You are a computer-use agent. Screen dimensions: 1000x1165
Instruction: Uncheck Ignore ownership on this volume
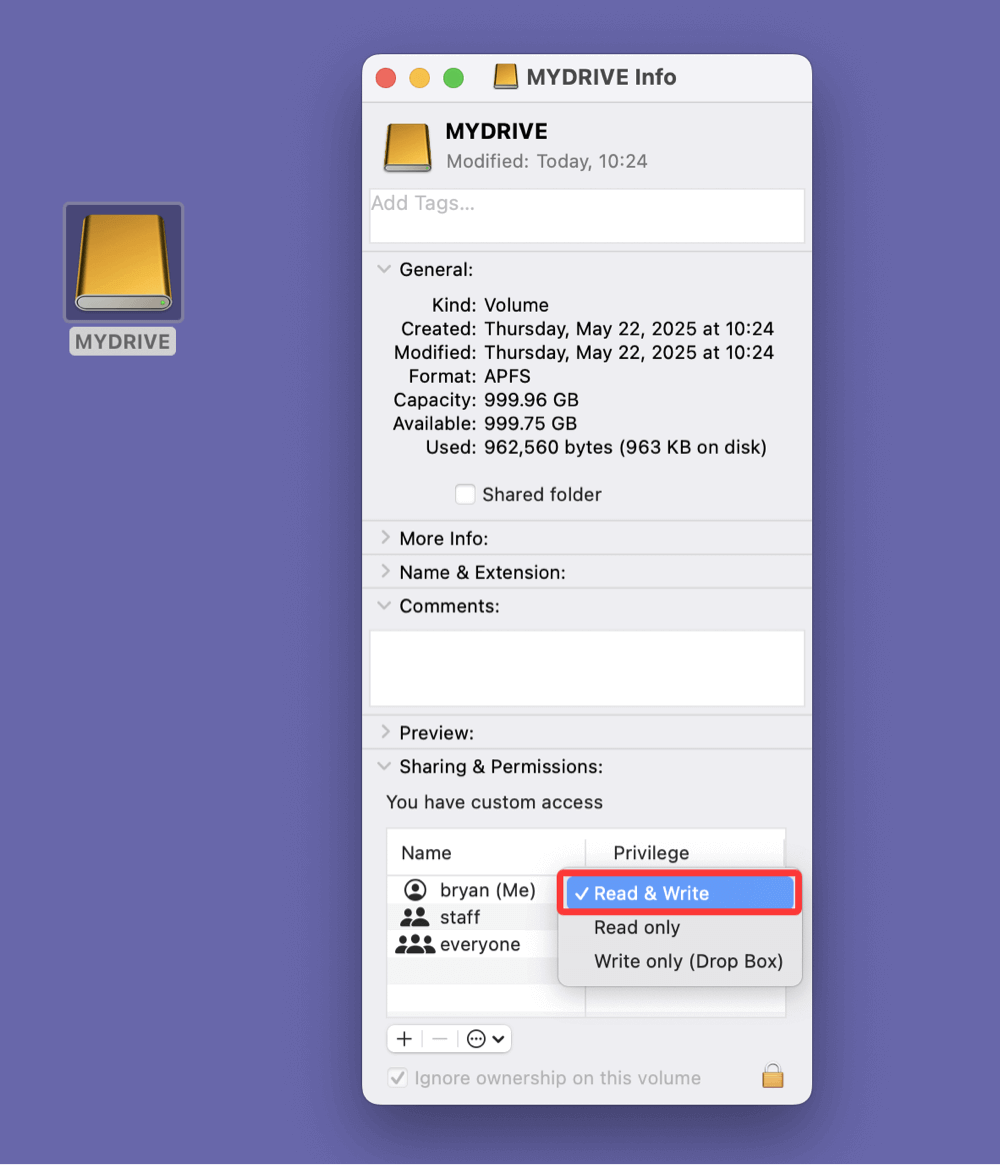coord(398,1077)
